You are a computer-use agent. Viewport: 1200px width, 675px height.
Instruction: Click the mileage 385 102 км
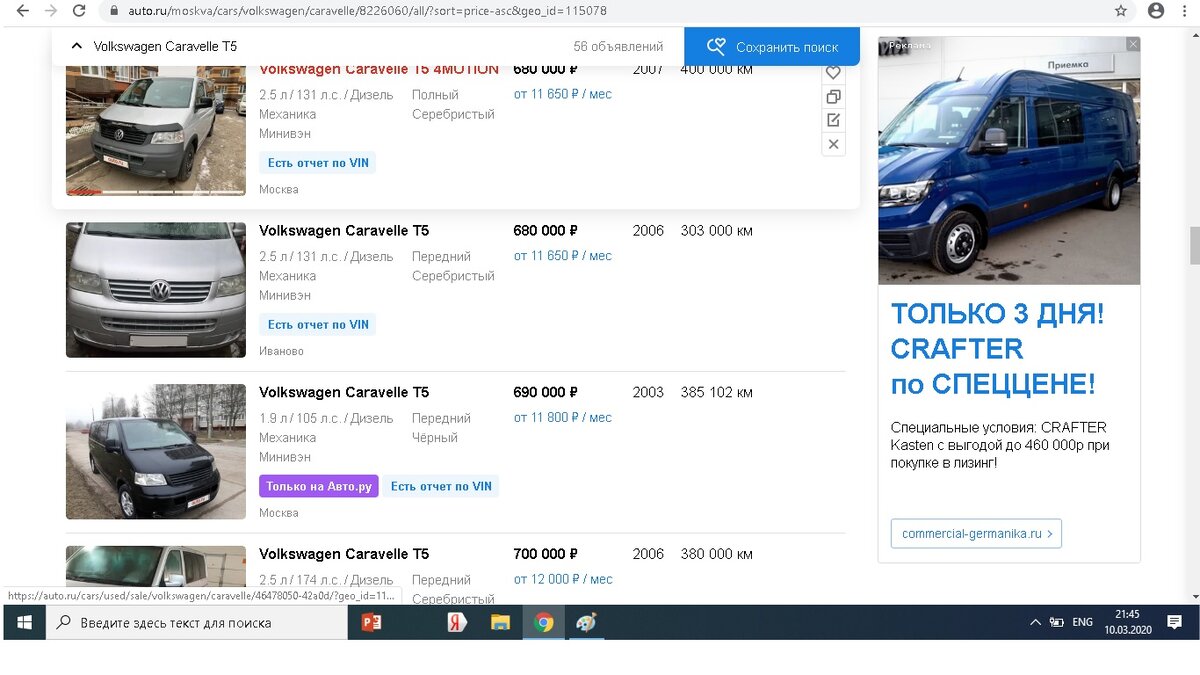point(717,393)
